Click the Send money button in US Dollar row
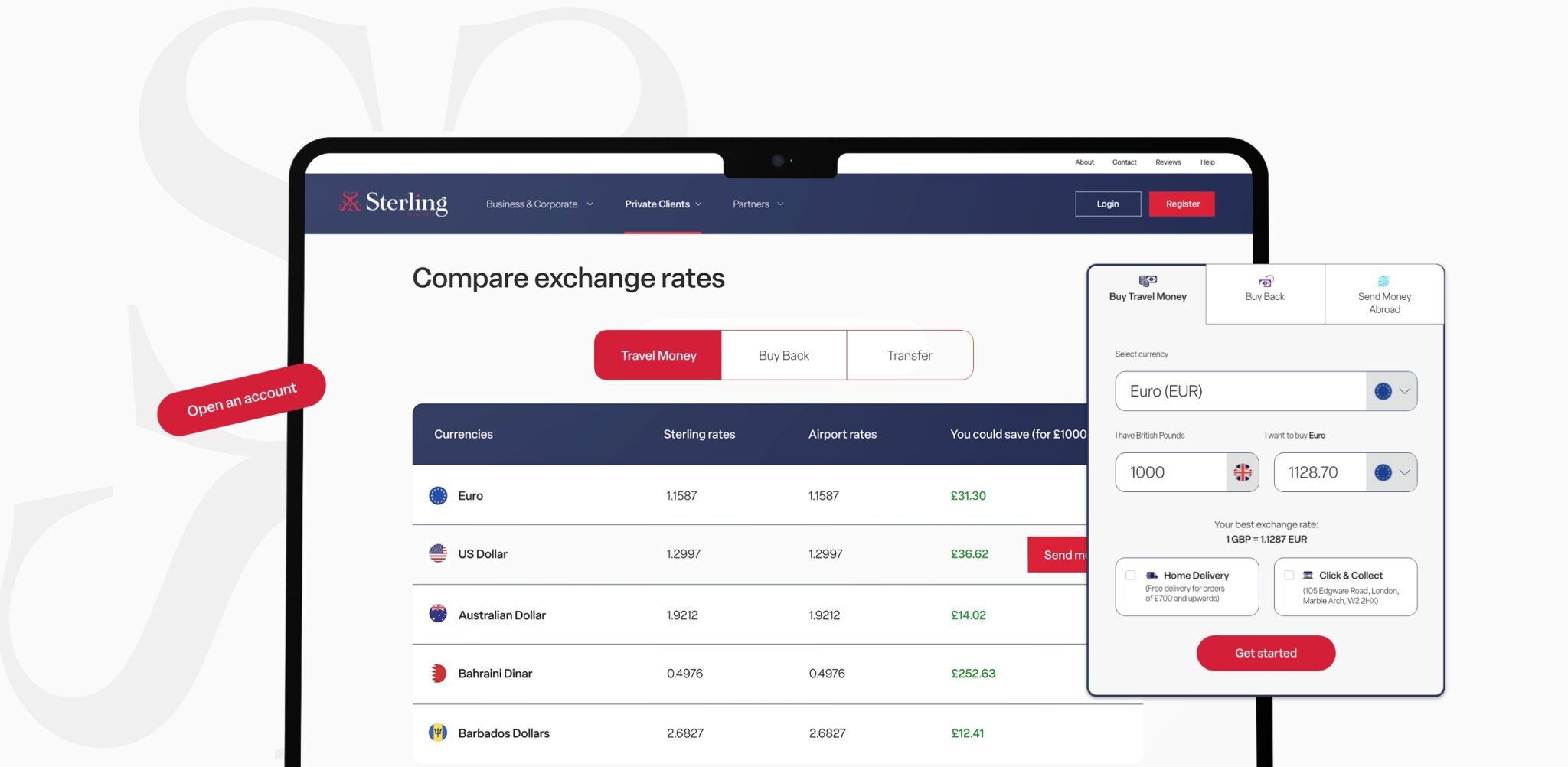This screenshot has width=1568, height=767. pos(1057,555)
